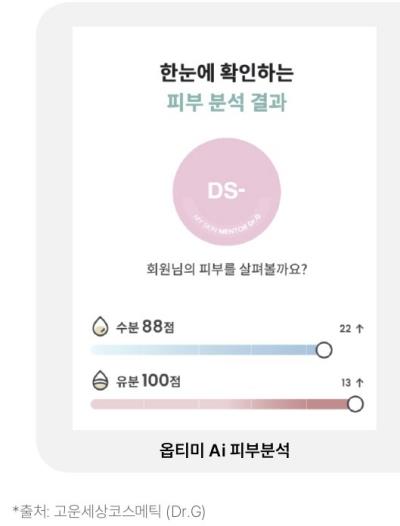Viewport: 400px width, 526px height.
Task: Tap the pink DS- skin type badge
Action: click(x=227, y=192)
